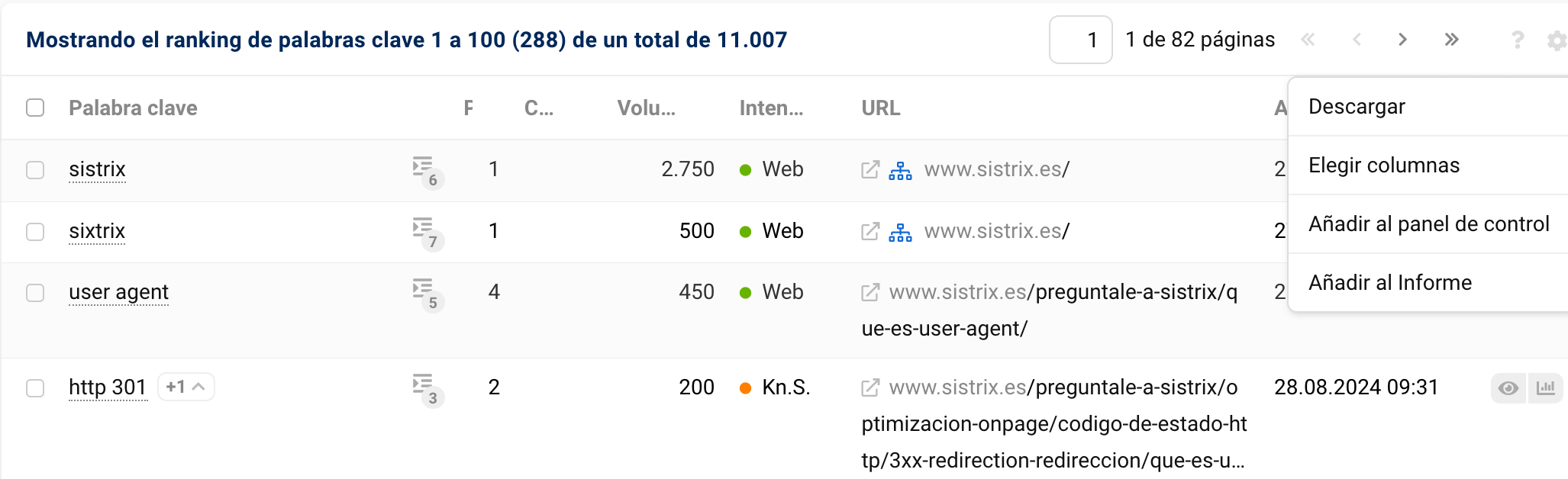Collapse the +1 expander beside http 301
The width and height of the screenshot is (1568, 479).
click(x=186, y=387)
